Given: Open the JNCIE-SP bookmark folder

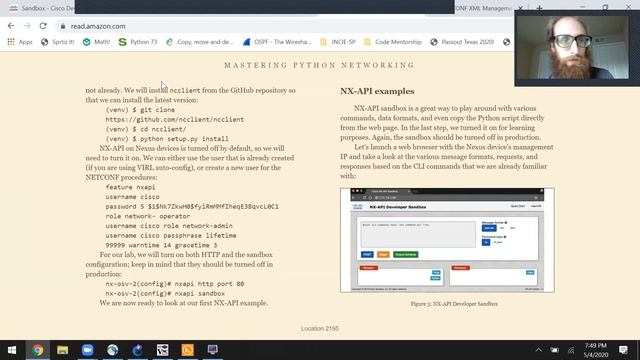Looking at the screenshot, I should [338, 42].
